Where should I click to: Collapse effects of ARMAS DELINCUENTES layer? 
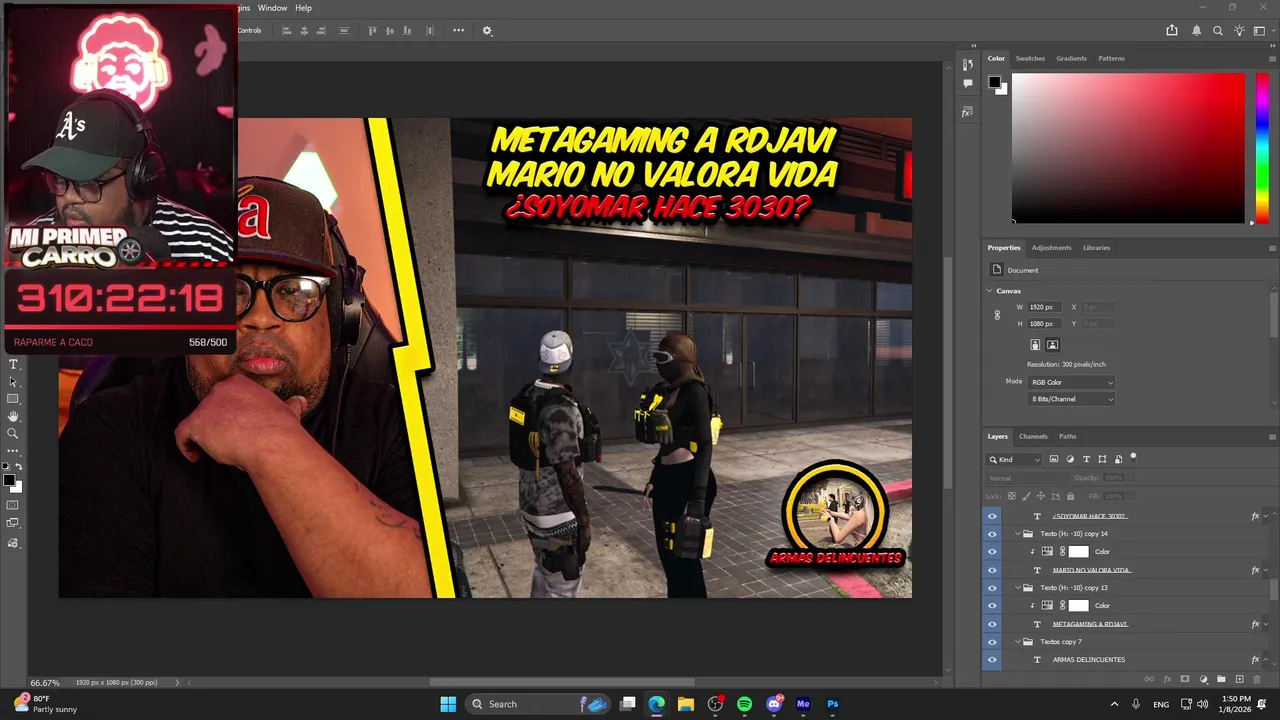coord(1265,659)
